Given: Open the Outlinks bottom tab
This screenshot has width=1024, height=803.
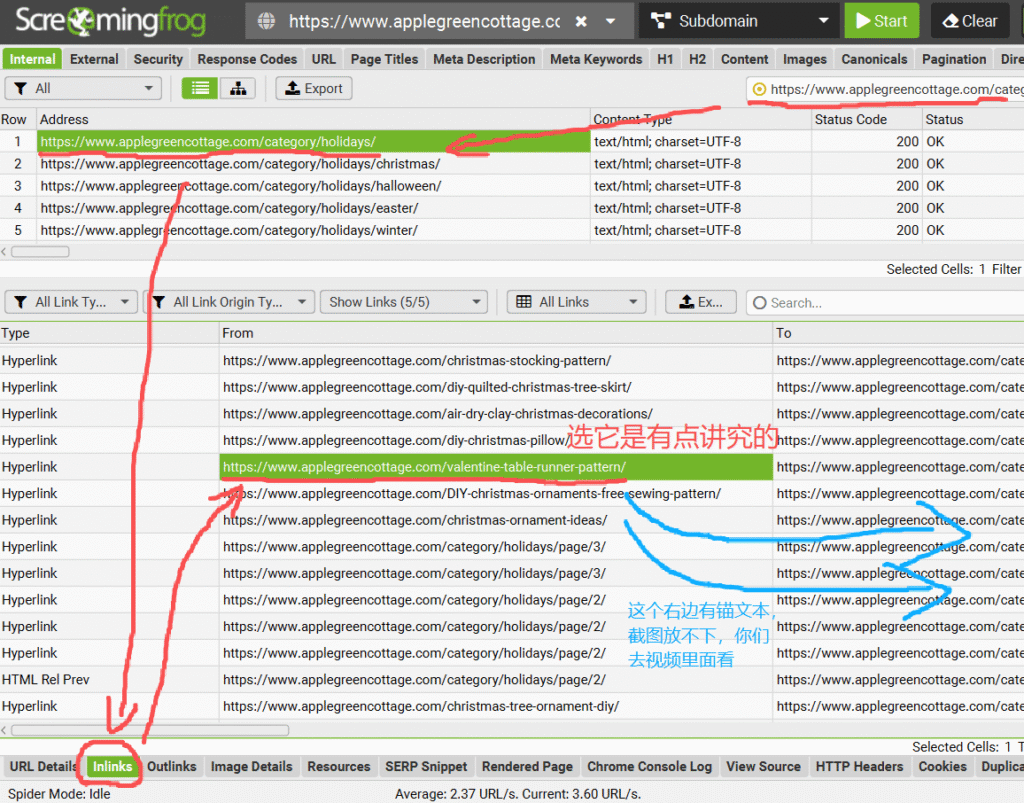Looking at the screenshot, I should tap(171, 766).
